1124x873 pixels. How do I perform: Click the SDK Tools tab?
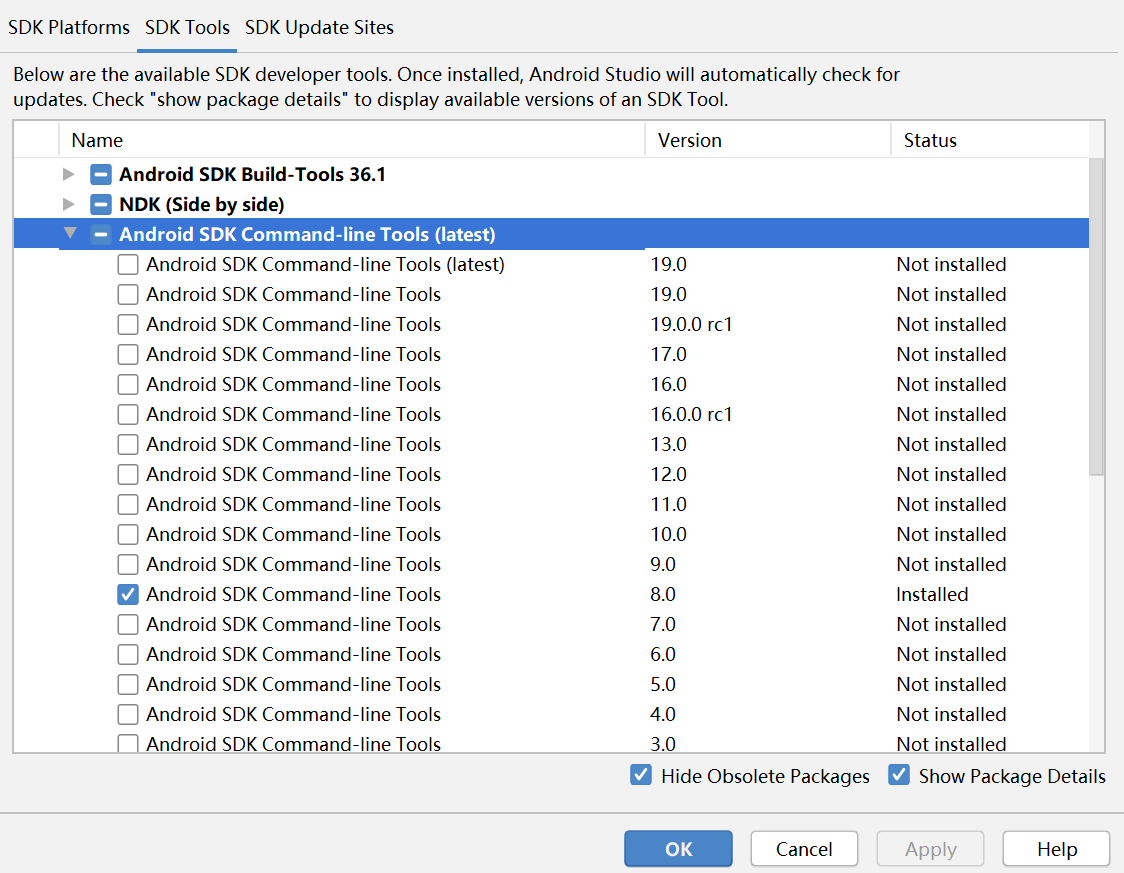(187, 28)
